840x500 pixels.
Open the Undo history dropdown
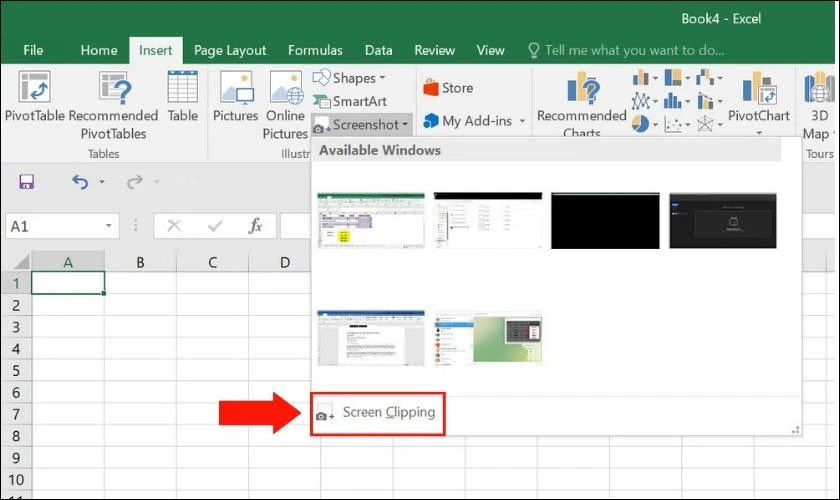102,182
